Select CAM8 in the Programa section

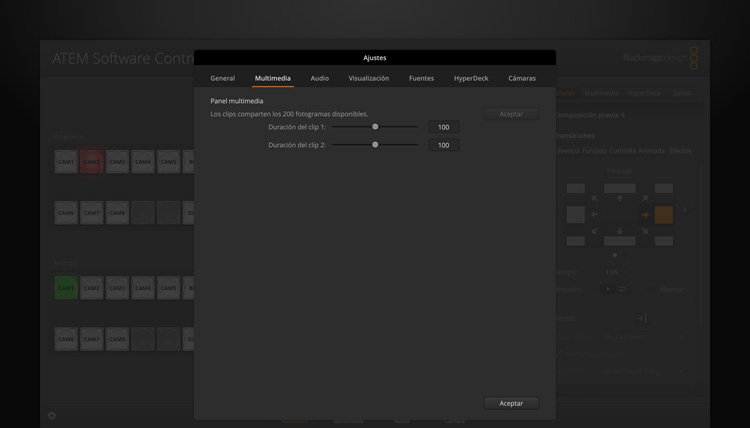pyautogui.click(x=117, y=213)
